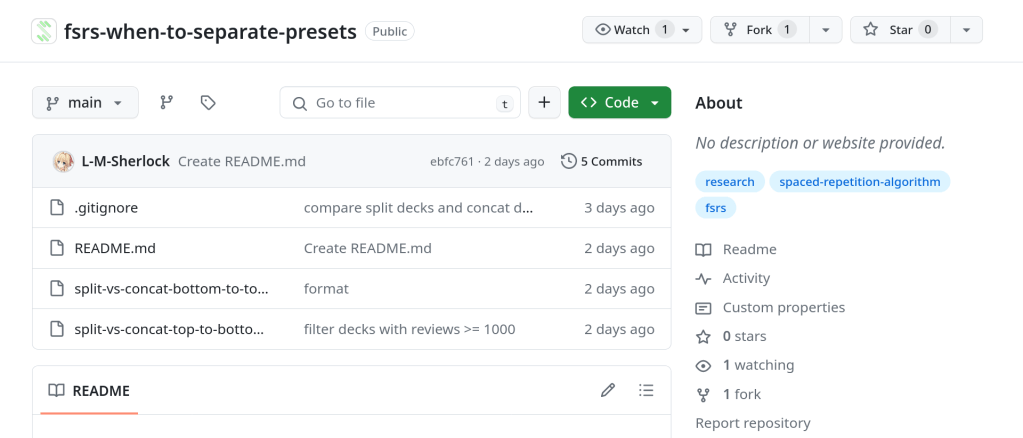Image resolution: width=1023 pixels, height=438 pixels.
Task: Edit README with the pencil icon
Action: [x=608, y=390]
